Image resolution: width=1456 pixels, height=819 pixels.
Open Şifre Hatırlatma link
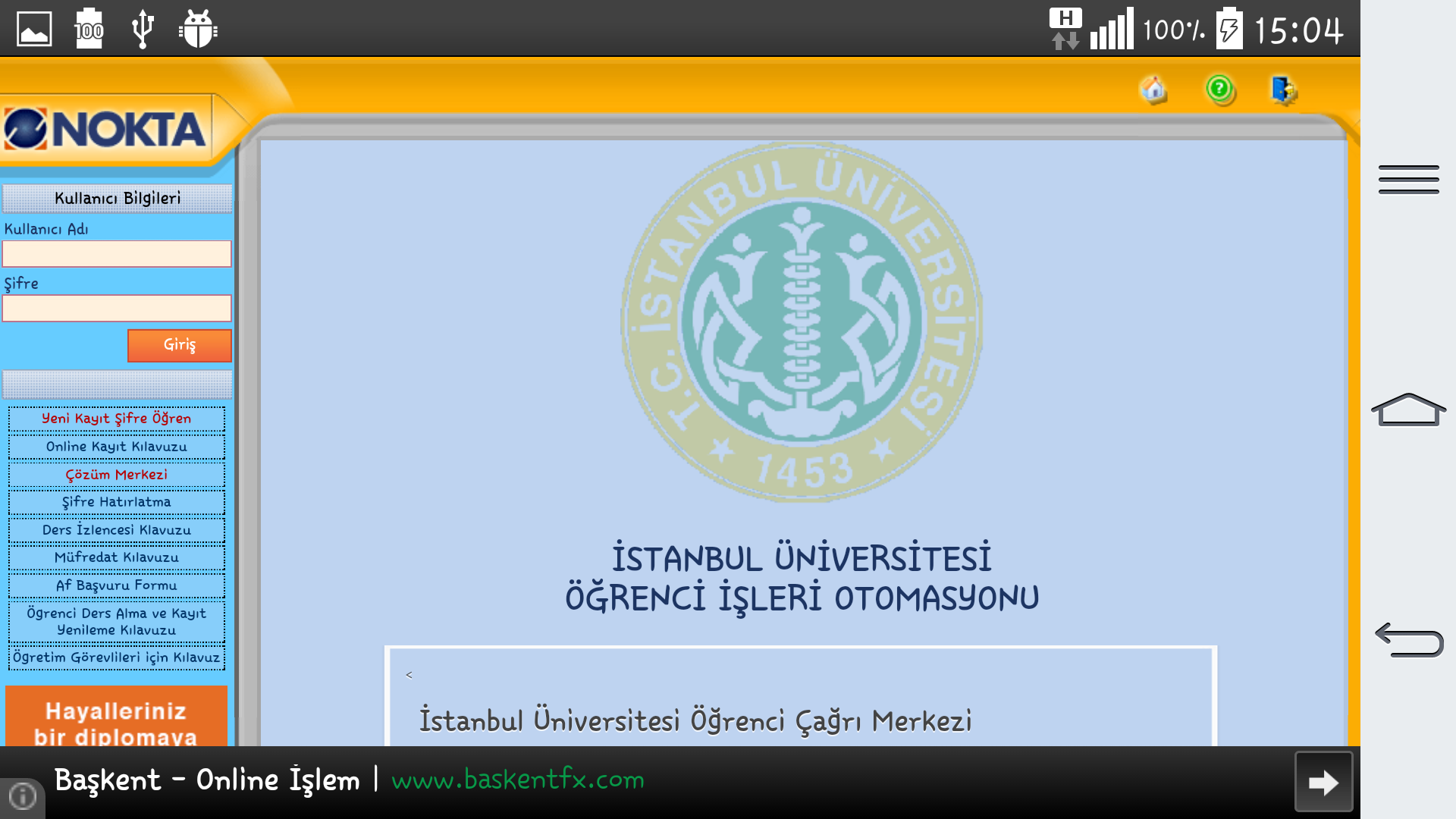point(117,502)
